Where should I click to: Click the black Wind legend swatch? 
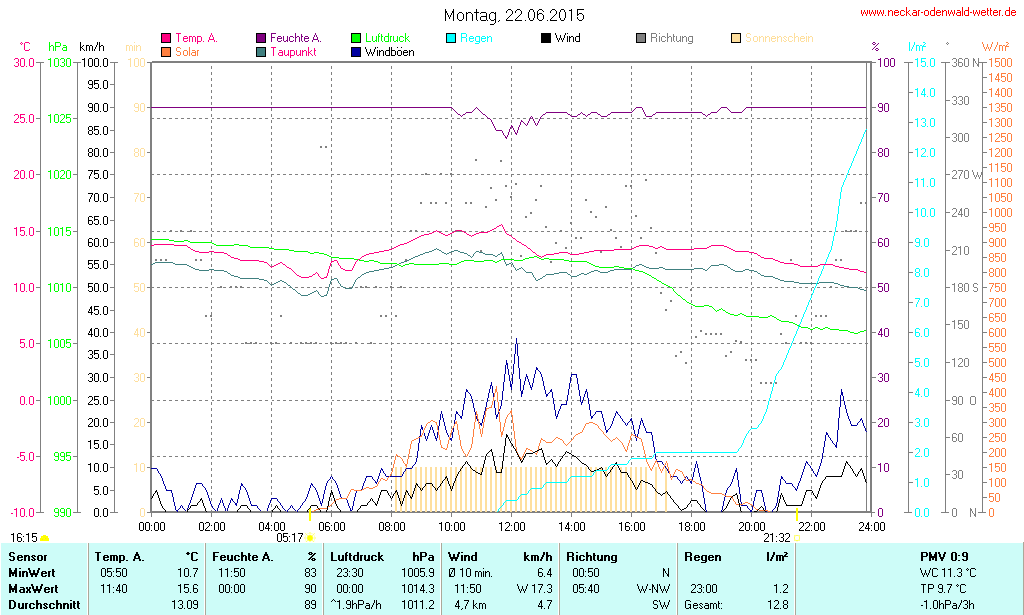545,38
